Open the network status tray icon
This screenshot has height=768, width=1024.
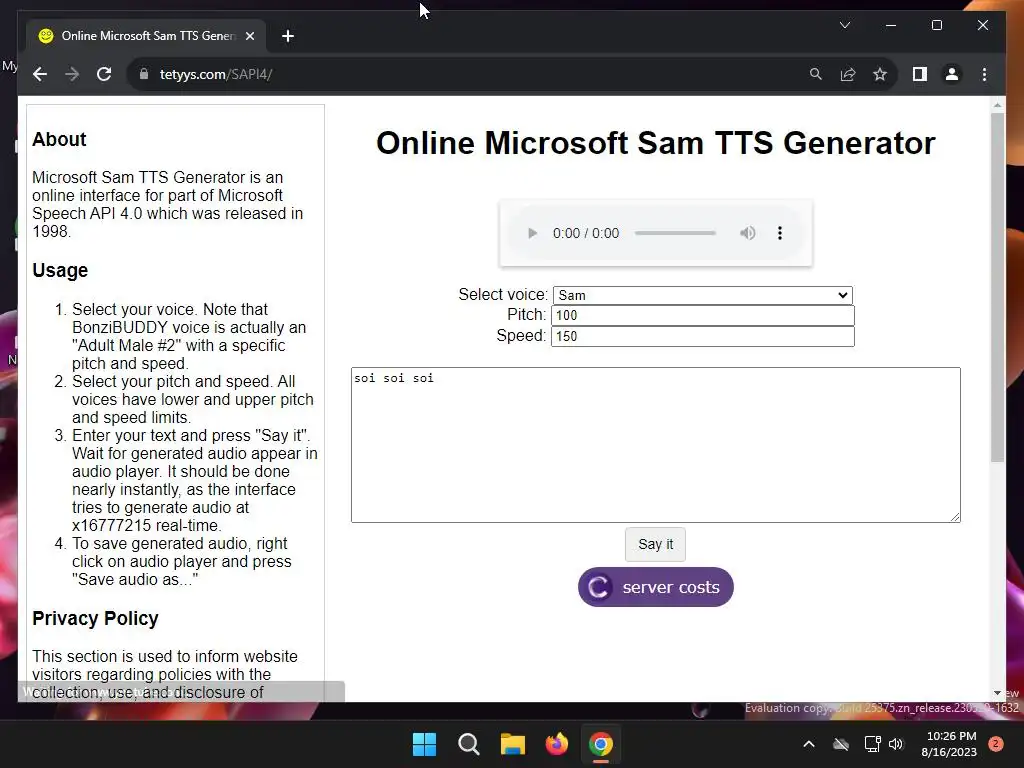872,744
